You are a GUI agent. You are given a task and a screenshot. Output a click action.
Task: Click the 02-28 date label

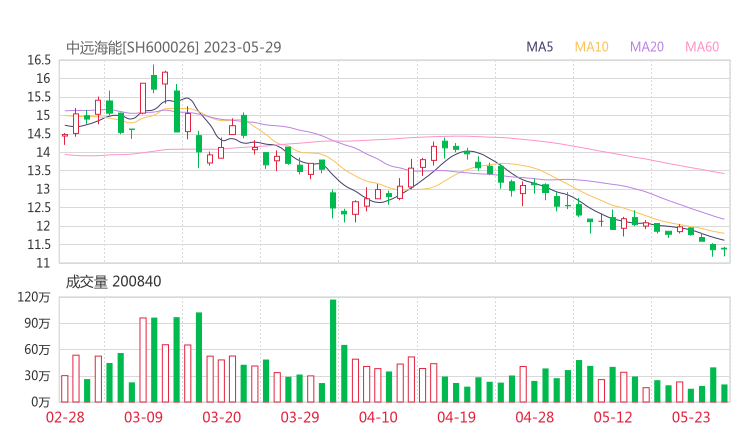click(65, 417)
